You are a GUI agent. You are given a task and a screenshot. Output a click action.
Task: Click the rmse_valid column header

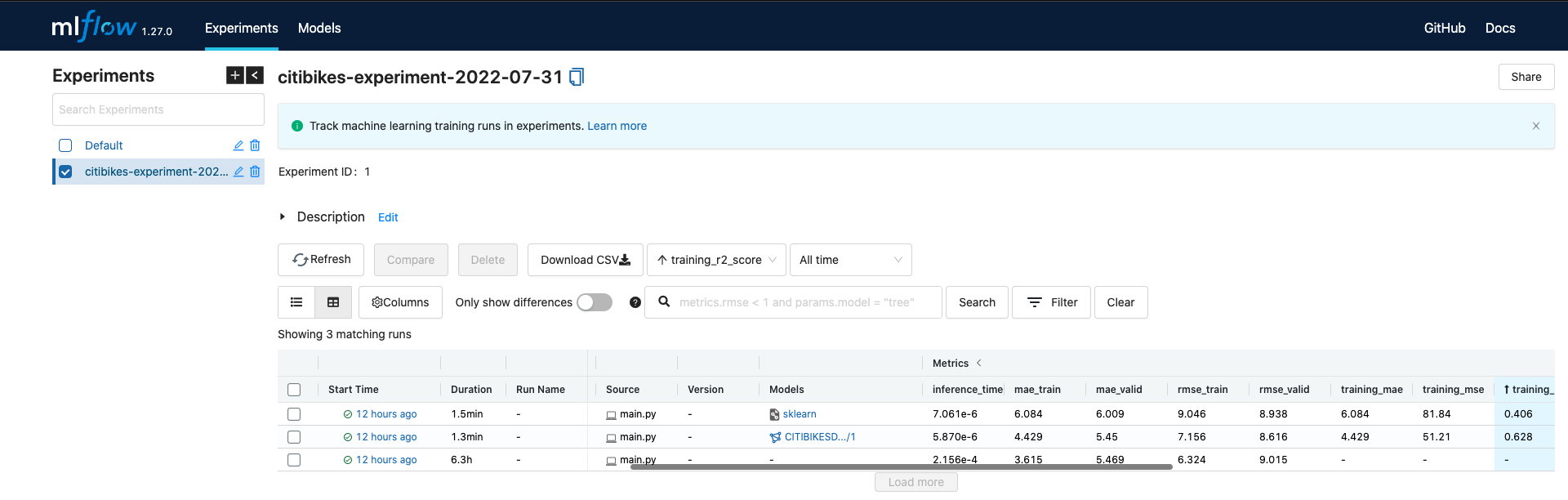pyautogui.click(x=1285, y=390)
